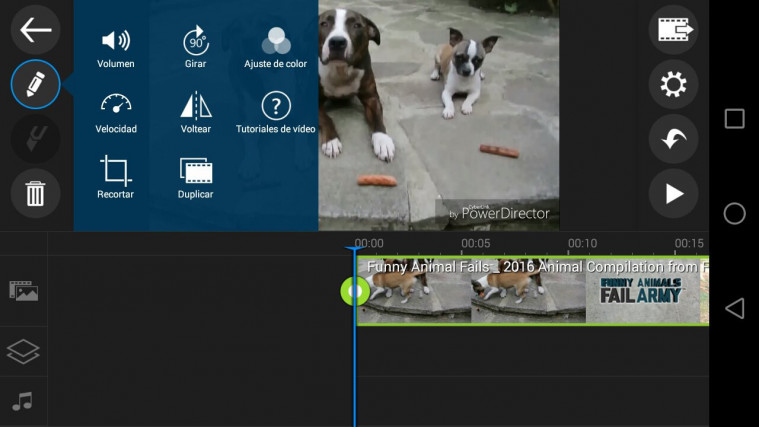The image size is (759, 427).
Task: Undo the last action
Action: pyautogui.click(x=673, y=139)
